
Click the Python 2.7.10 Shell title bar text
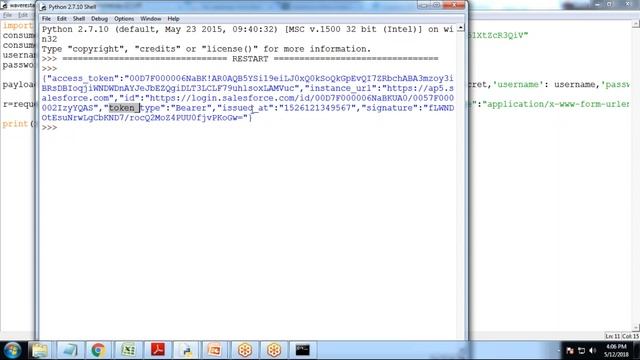[x=72, y=7]
